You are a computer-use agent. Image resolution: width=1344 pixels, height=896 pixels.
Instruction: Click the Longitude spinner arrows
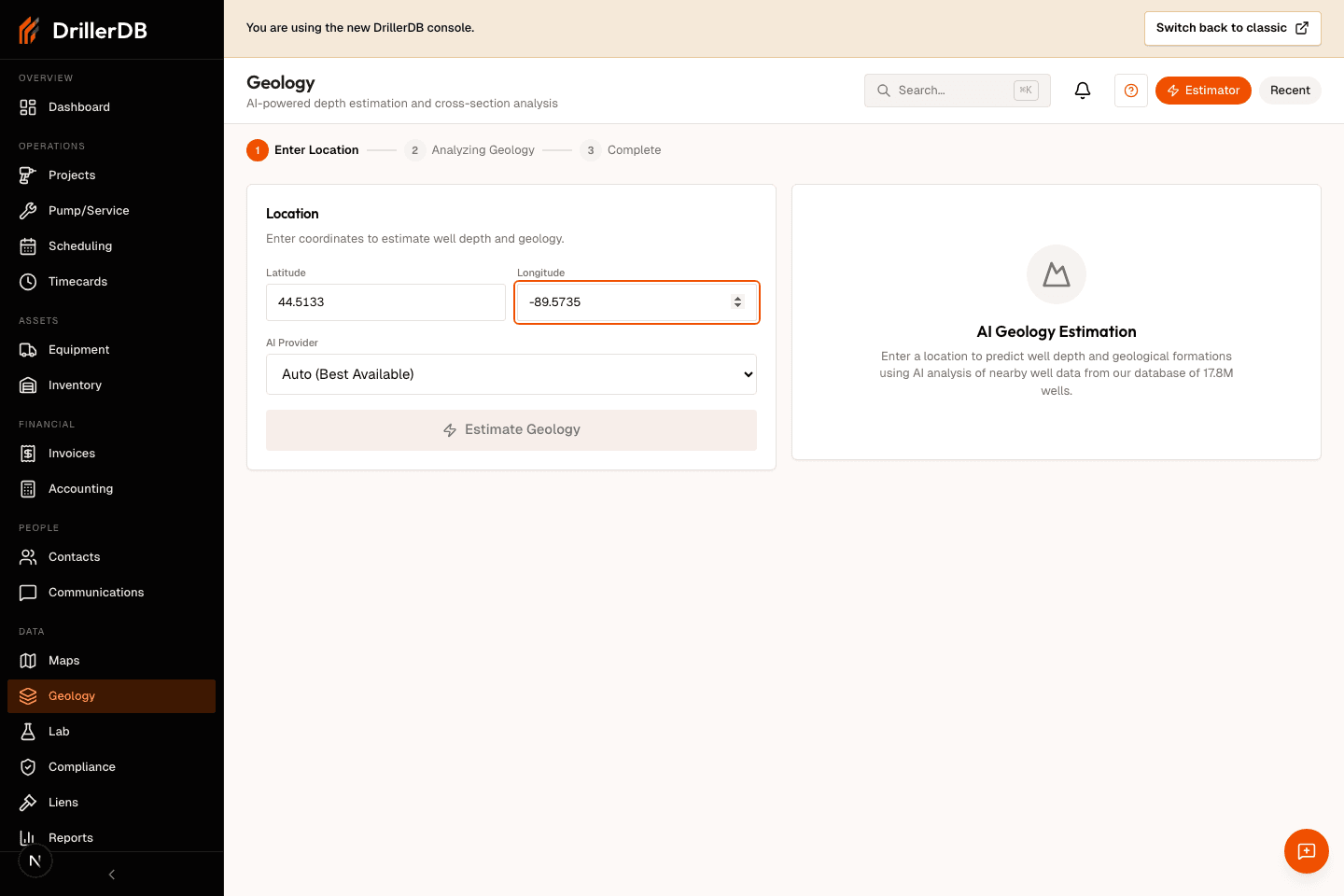(737, 302)
